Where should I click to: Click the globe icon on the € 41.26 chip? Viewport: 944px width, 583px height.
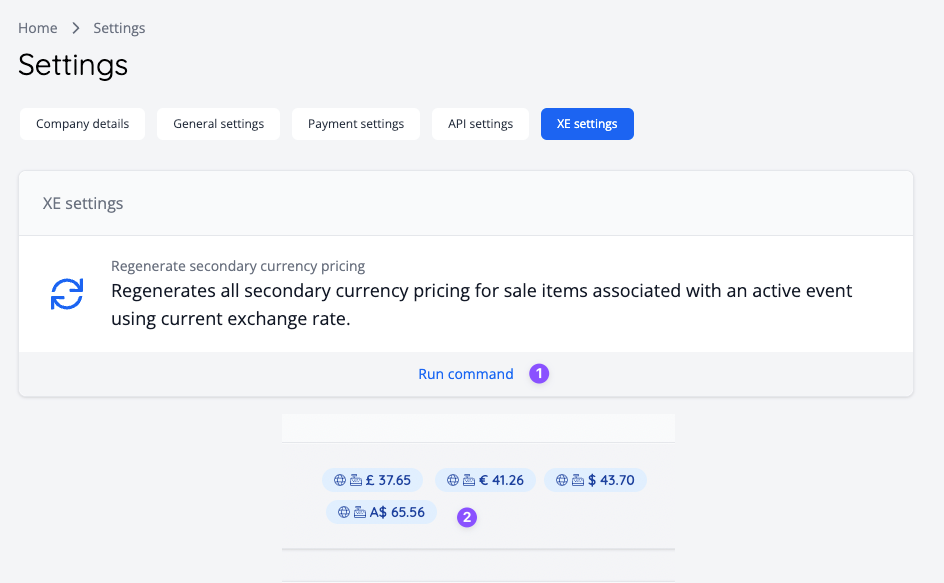[453, 480]
